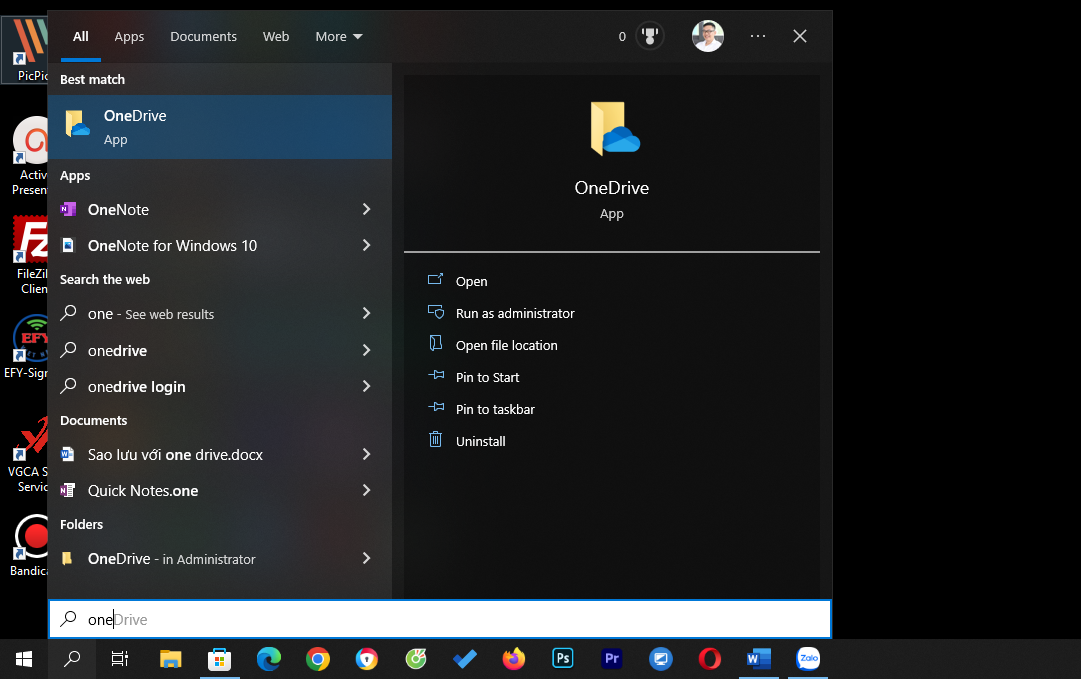Click the 'one - See web results' text
Screen dimensions: 1081x679
pos(151,314)
